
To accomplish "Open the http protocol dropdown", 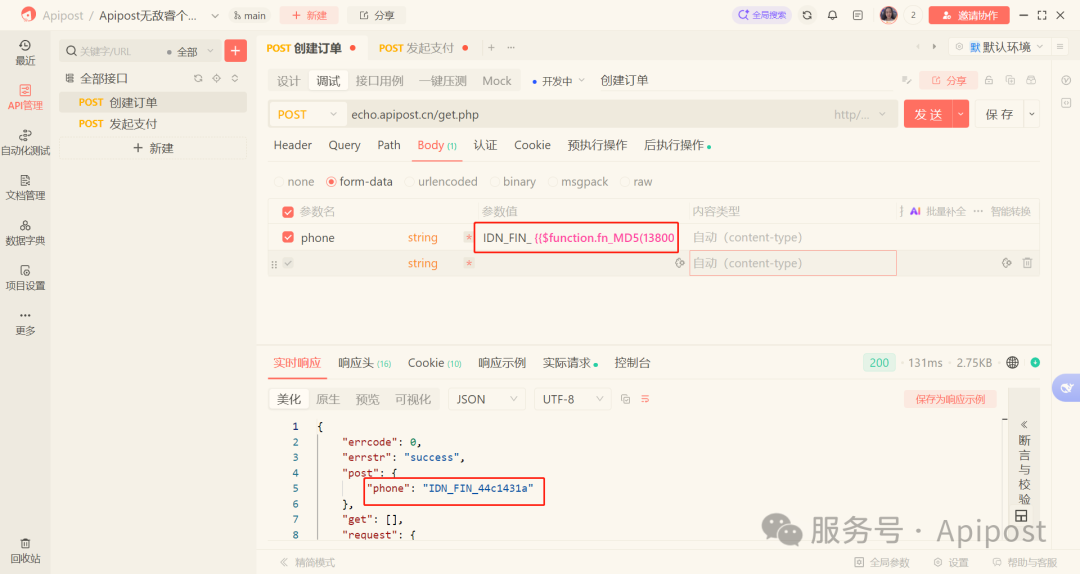I will [x=860, y=114].
